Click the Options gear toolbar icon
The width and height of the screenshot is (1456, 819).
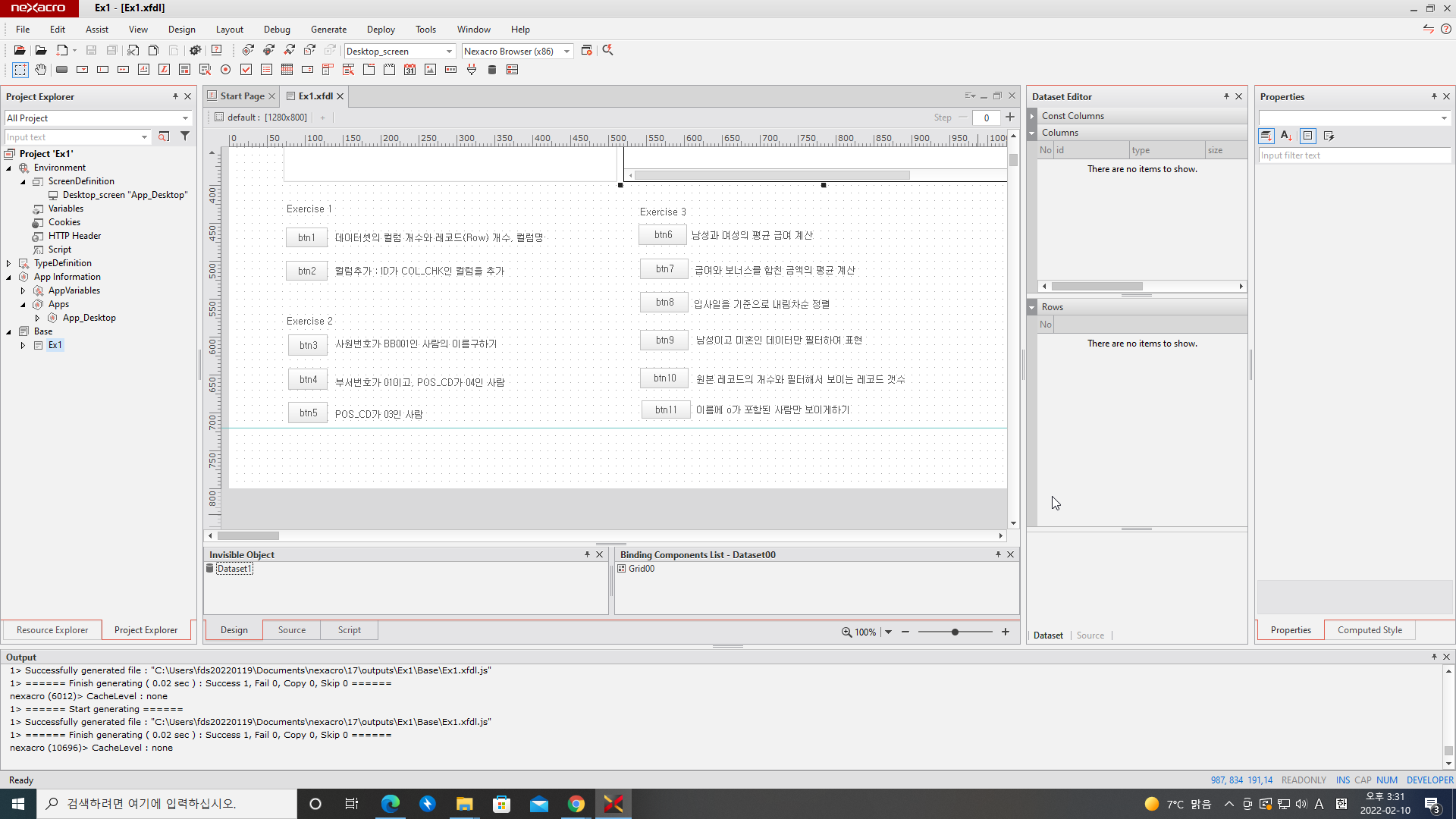click(x=195, y=51)
